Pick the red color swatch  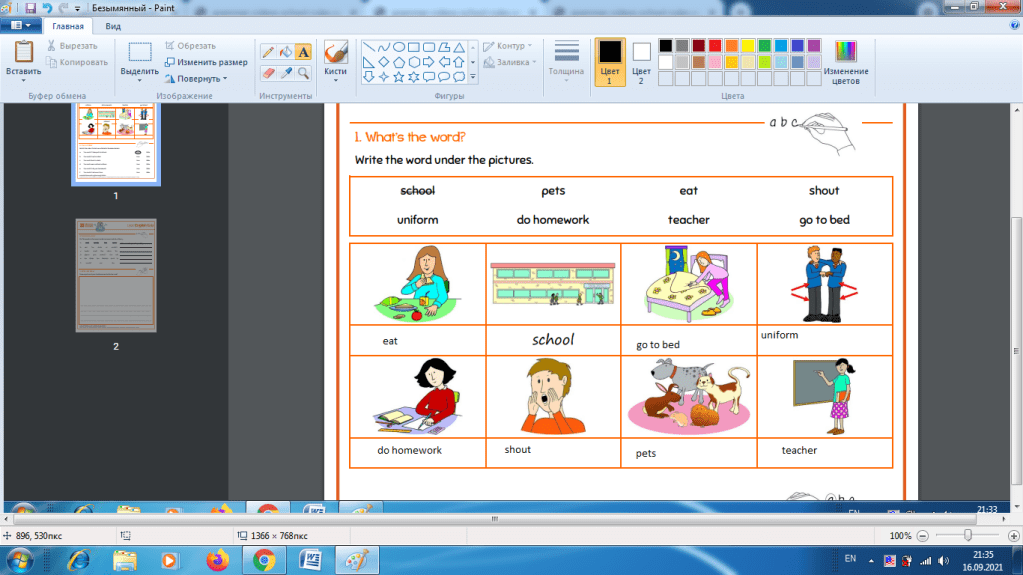(x=715, y=46)
